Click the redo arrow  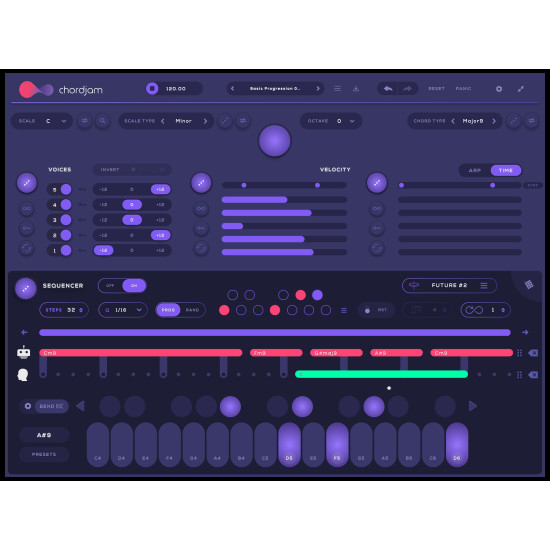click(x=407, y=88)
